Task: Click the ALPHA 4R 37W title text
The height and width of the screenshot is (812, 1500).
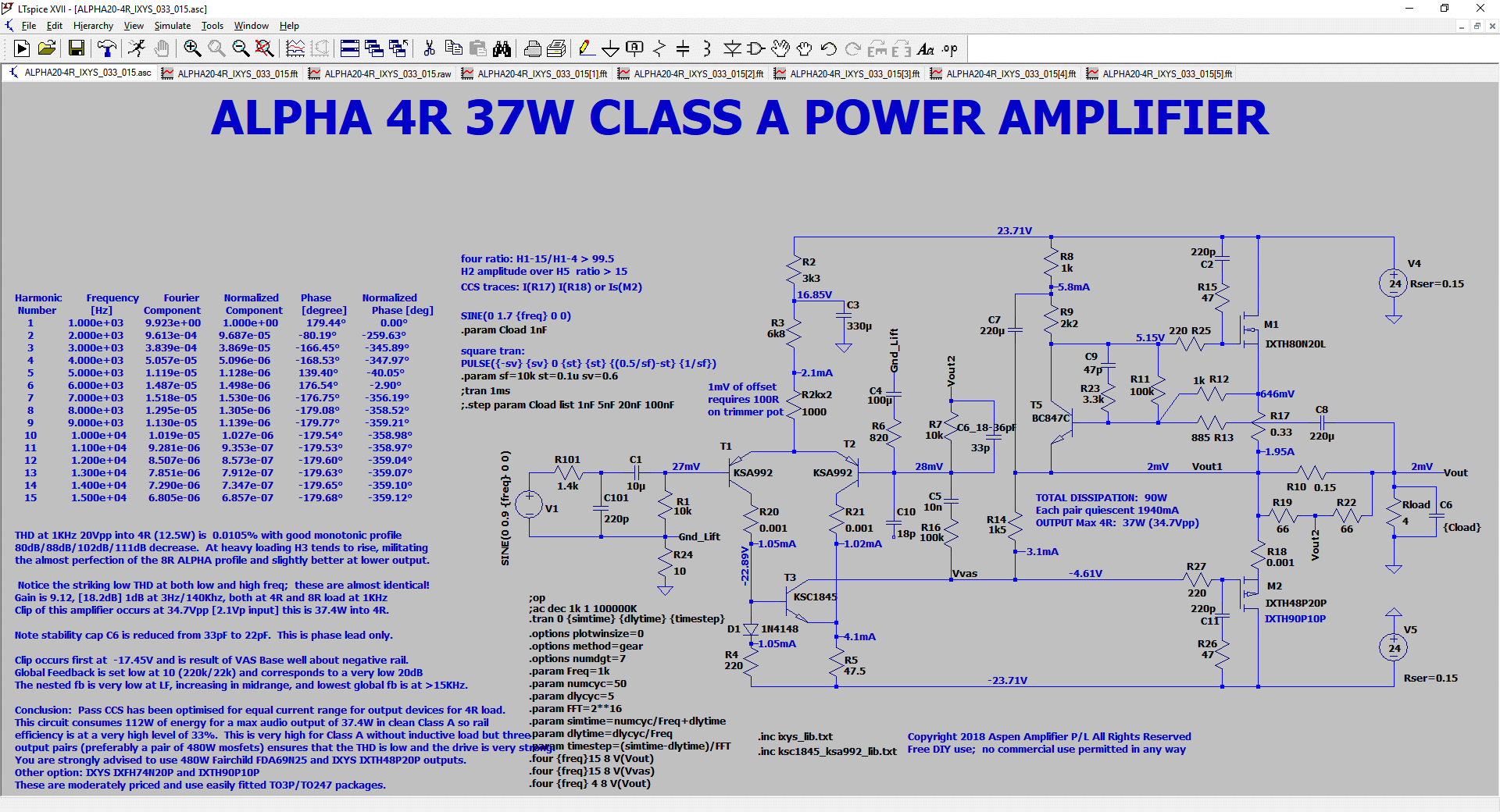Action: 739,118
